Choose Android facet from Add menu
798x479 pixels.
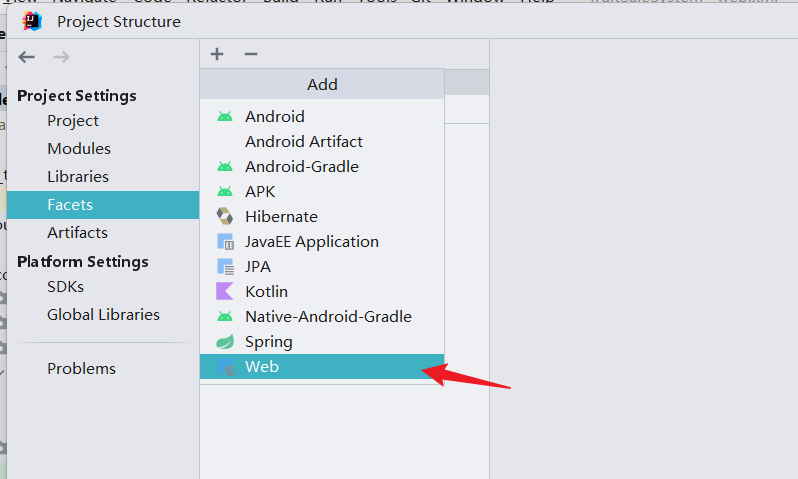274,117
